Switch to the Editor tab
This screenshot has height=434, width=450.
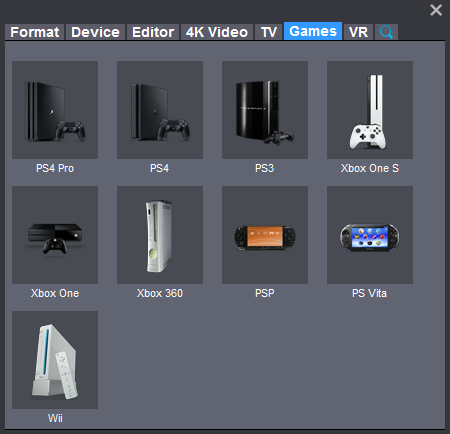click(x=153, y=32)
